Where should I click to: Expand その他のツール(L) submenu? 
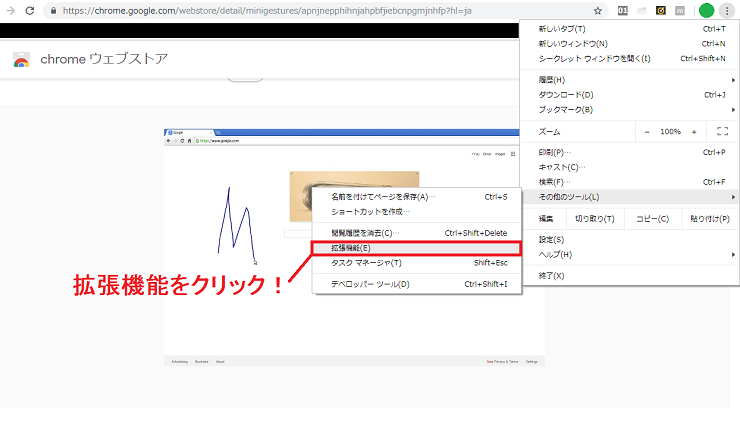[x=630, y=197]
